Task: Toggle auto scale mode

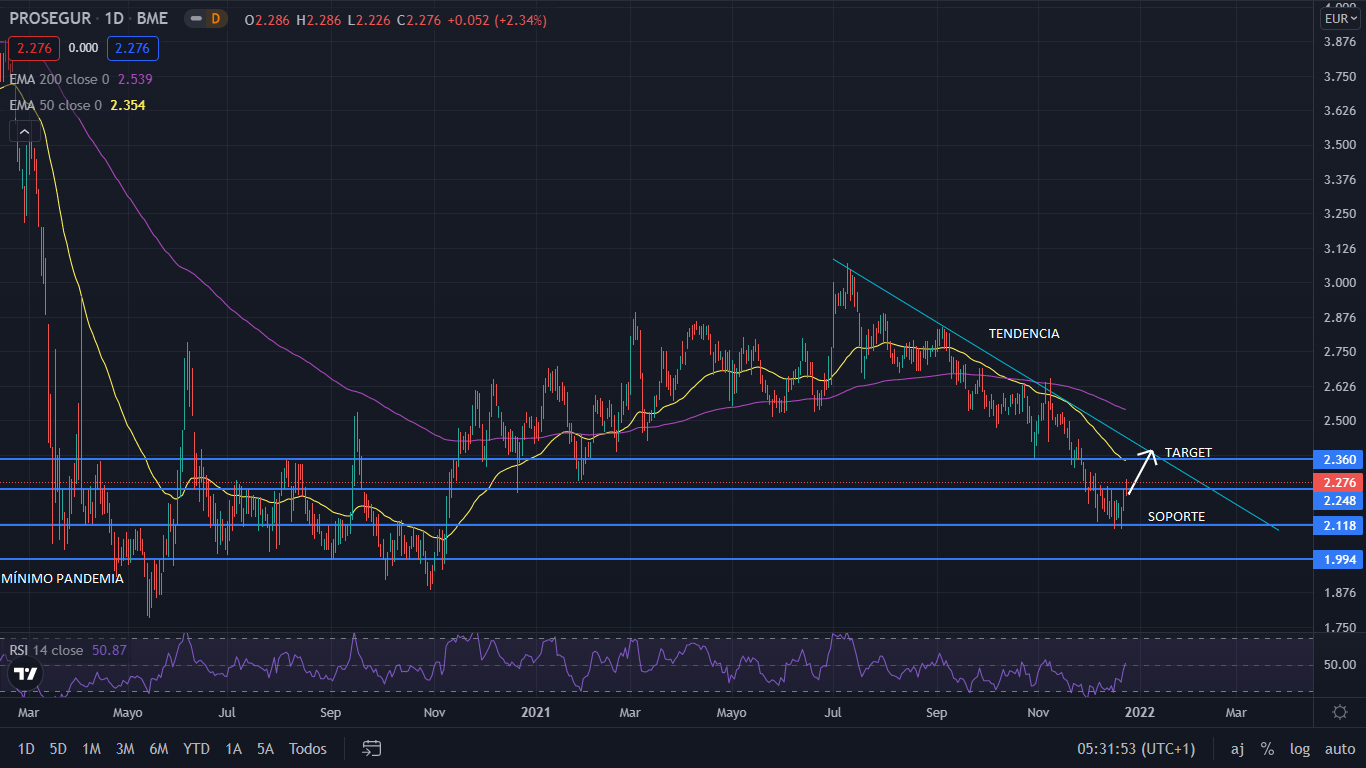Action: tap(1339, 748)
